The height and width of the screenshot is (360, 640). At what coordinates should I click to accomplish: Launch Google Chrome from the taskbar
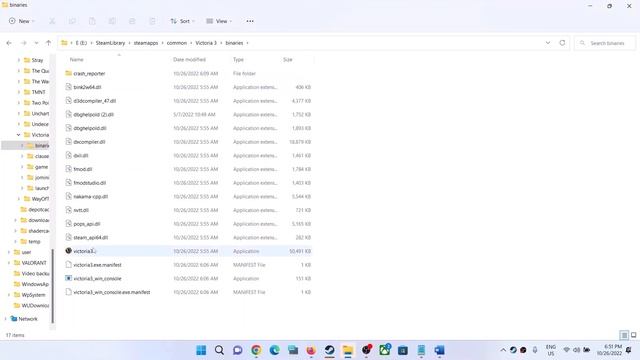point(256,350)
